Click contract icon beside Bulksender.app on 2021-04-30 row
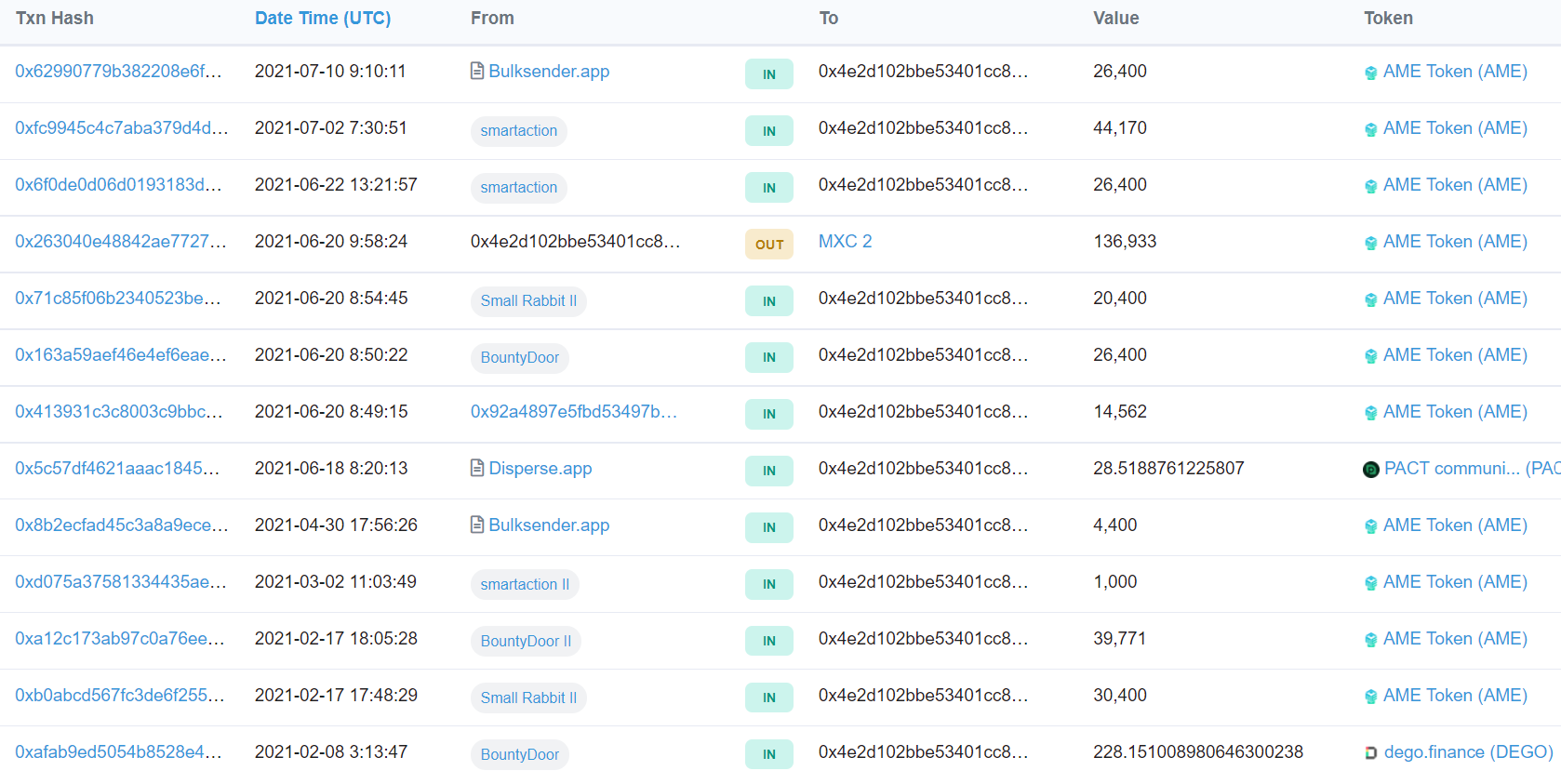This screenshot has width=1561, height=784. coord(477,525)
